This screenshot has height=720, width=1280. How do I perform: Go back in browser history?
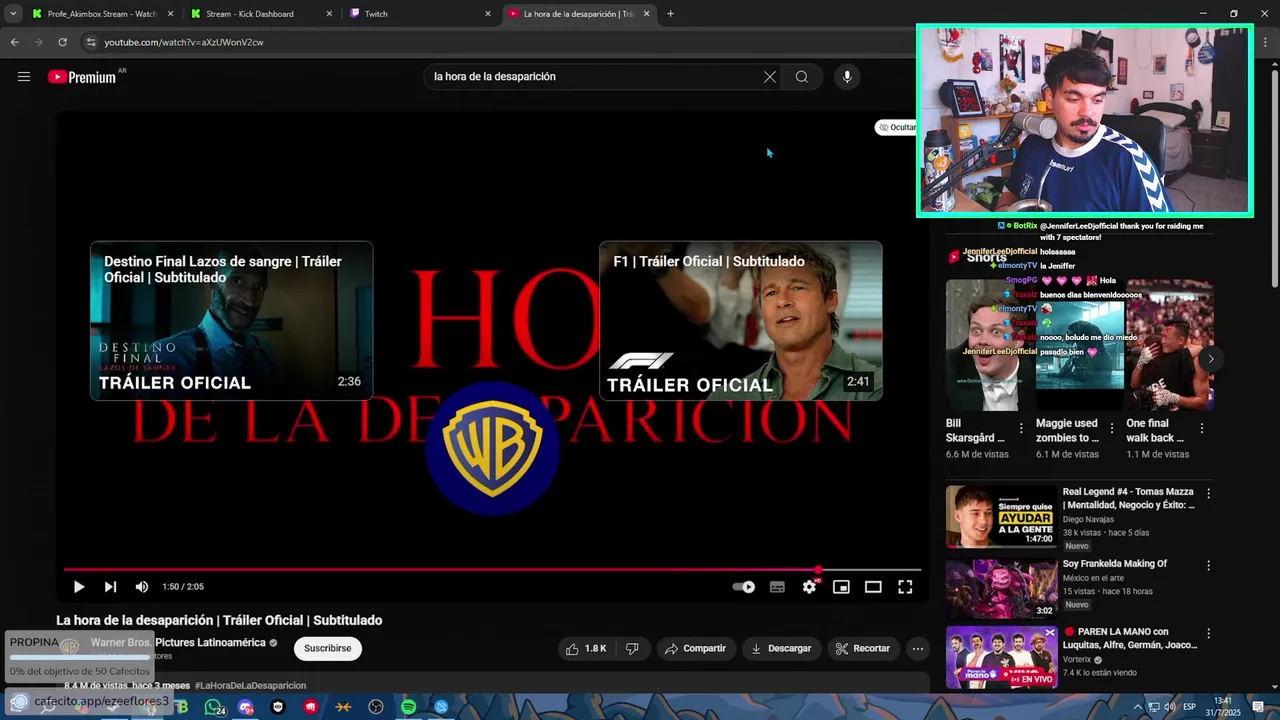tap(14, 42)
